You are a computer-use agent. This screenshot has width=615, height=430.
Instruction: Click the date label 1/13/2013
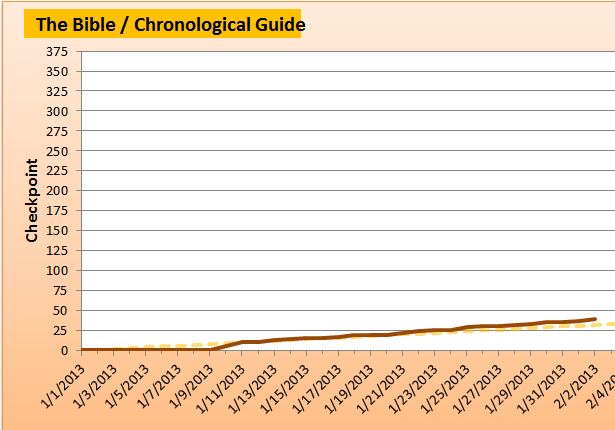click(253, 389)
